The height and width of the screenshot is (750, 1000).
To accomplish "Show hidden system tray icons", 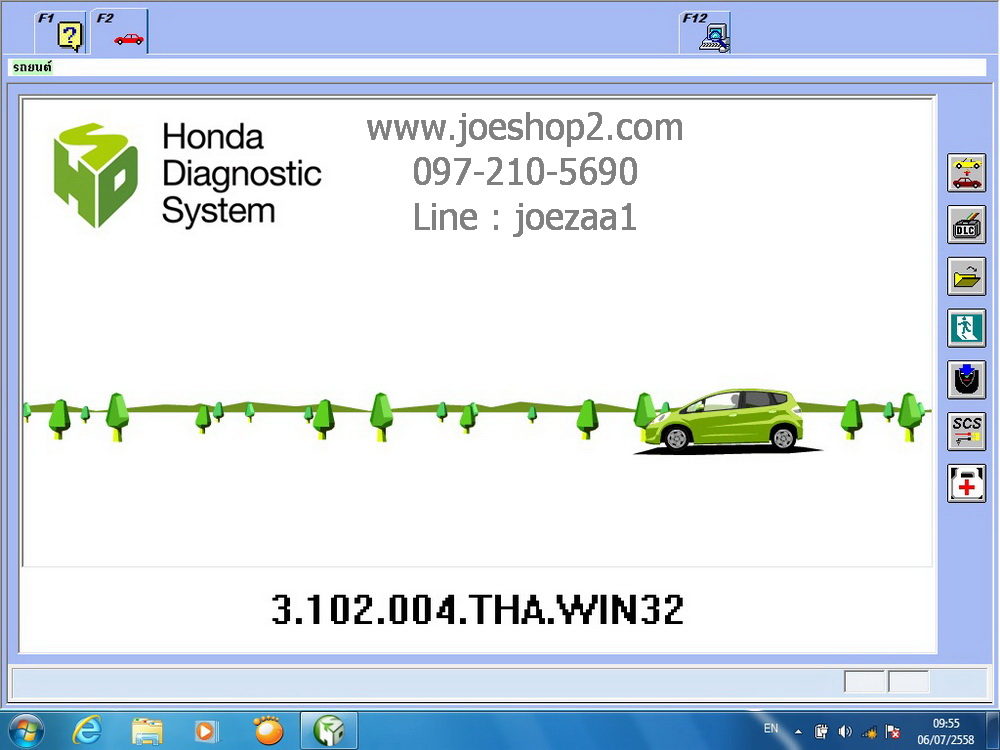I will coord(798,731).
